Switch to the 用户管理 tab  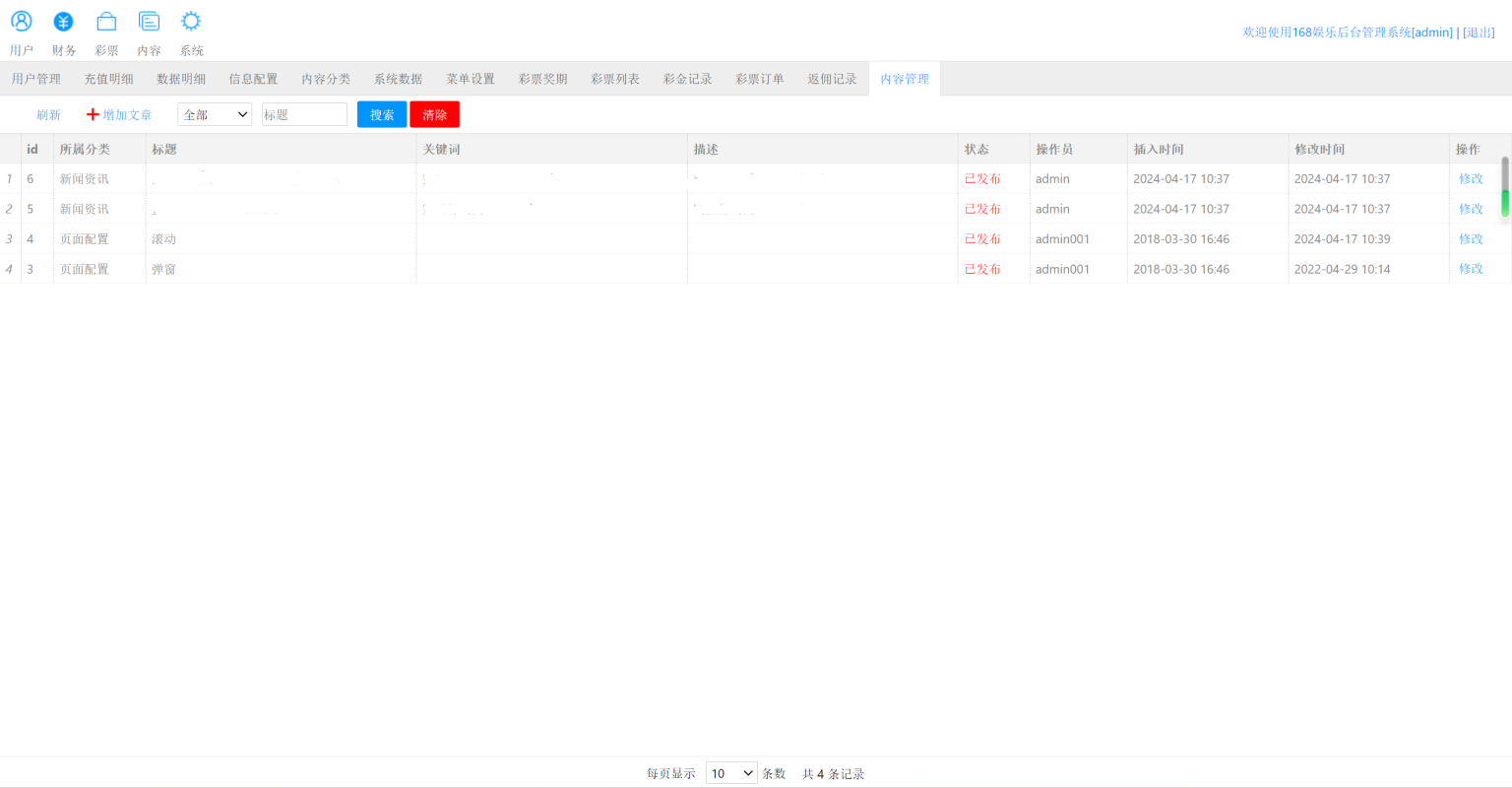pos(36,79)
